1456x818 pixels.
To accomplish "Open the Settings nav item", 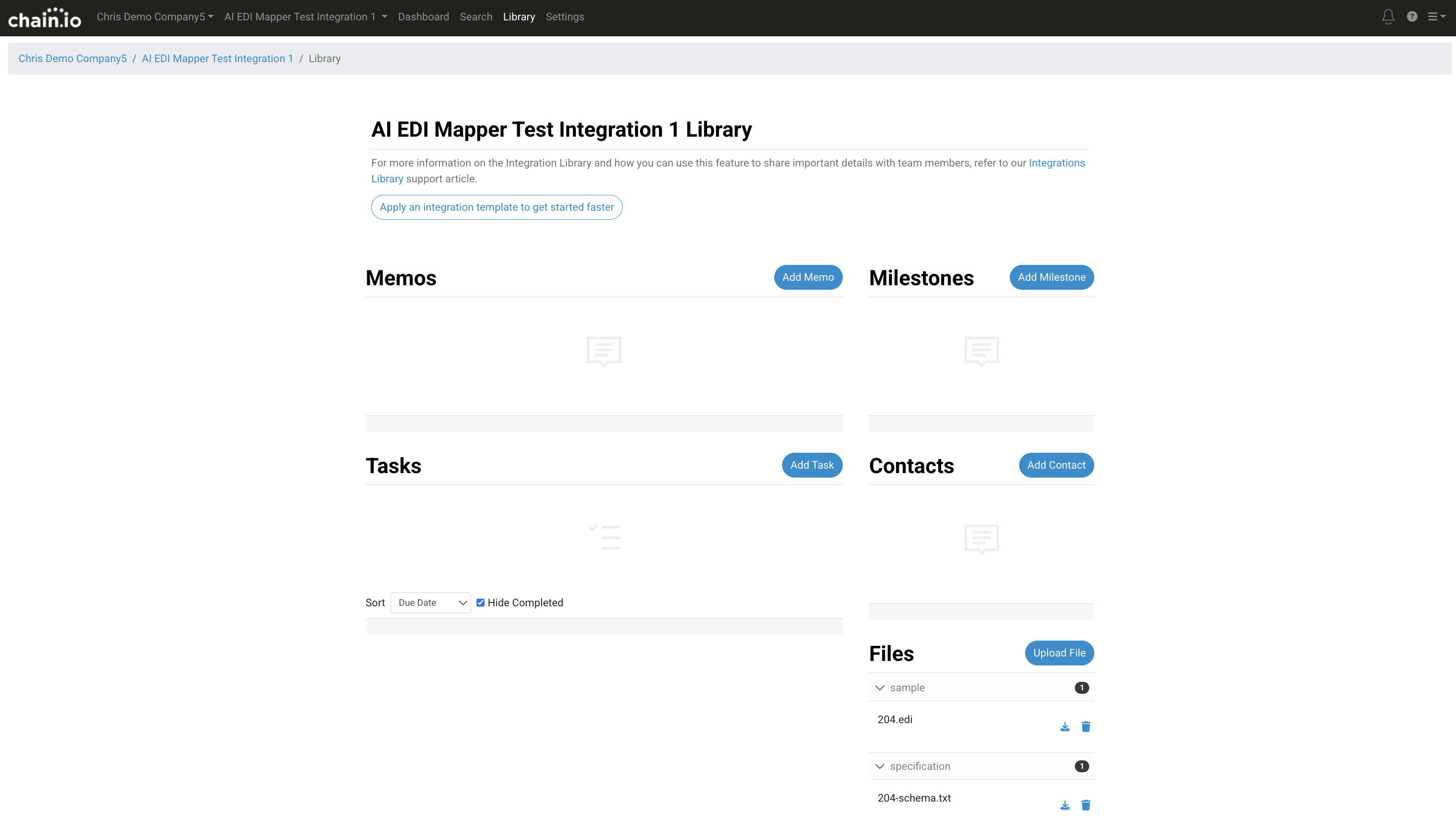I will [x=564, y=17].
